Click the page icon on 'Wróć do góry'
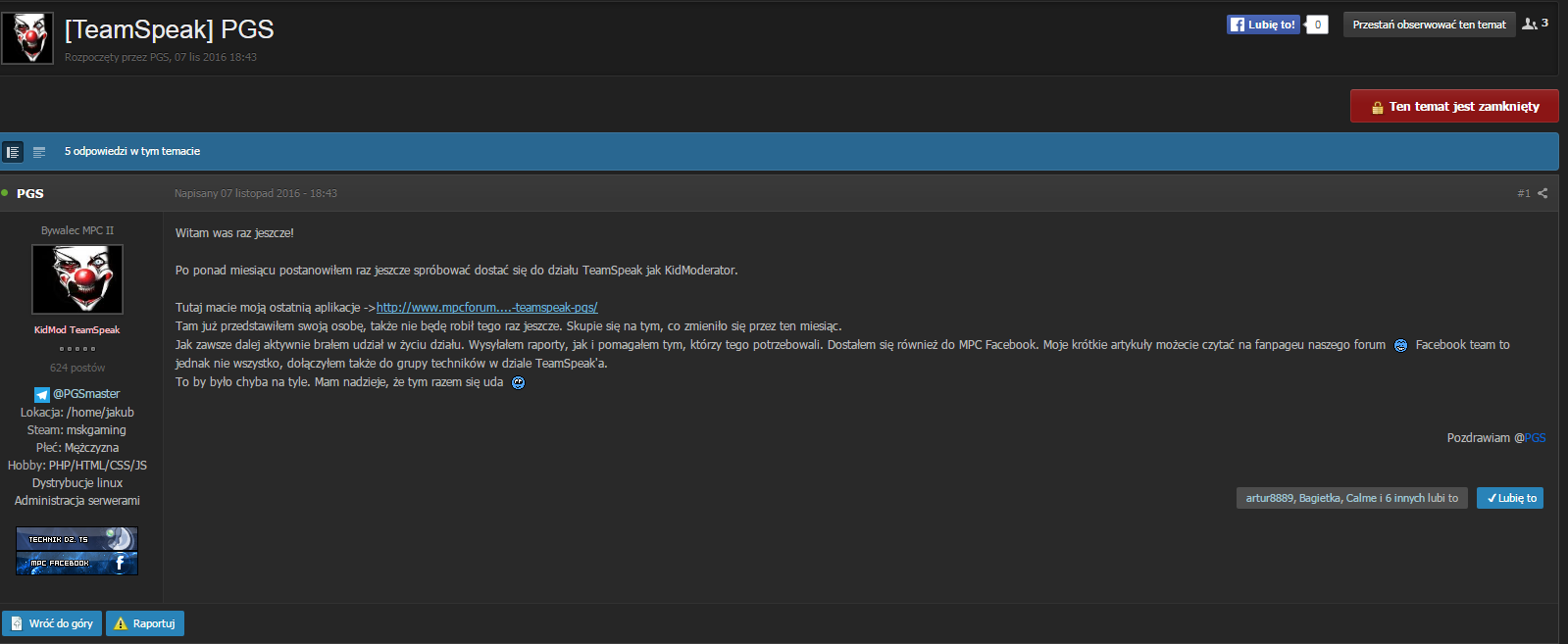The height and width of the screenshot is (644, 1568). click(x=17, y=623)
